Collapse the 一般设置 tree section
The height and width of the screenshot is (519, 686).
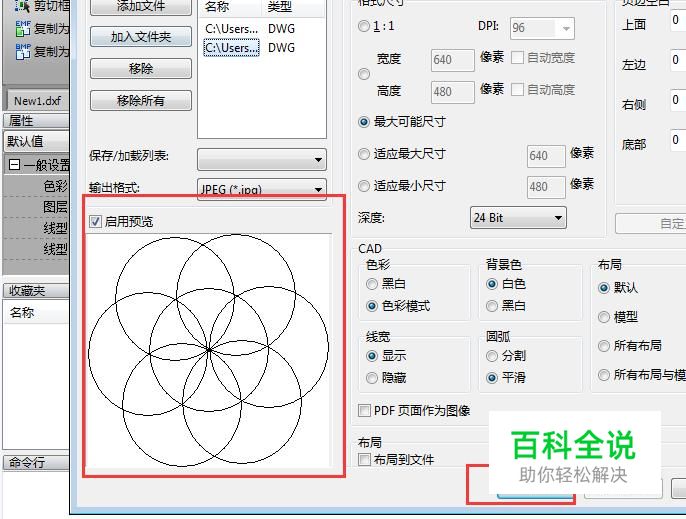14,165
